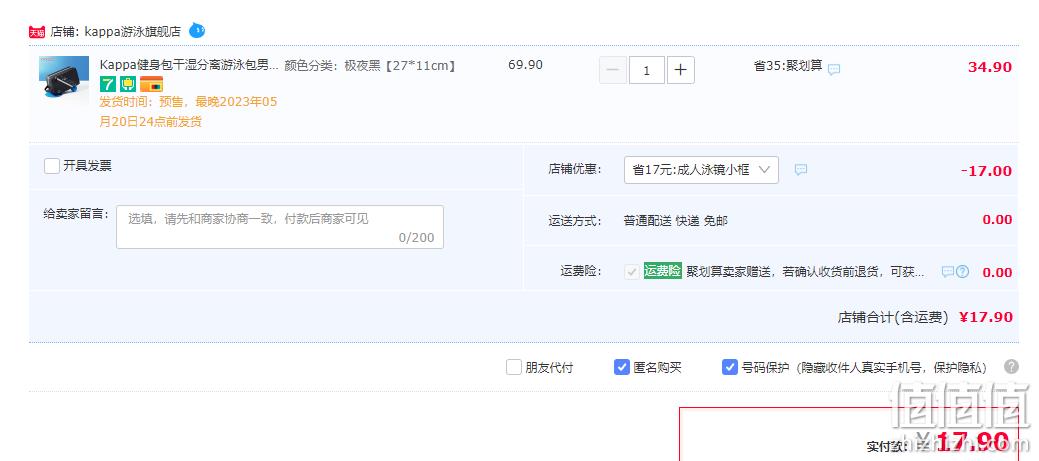This screenshot has width=1039, height=461.
Task: Open the info bubble beside store discount dropdown
Action: [x=800, y=170]
